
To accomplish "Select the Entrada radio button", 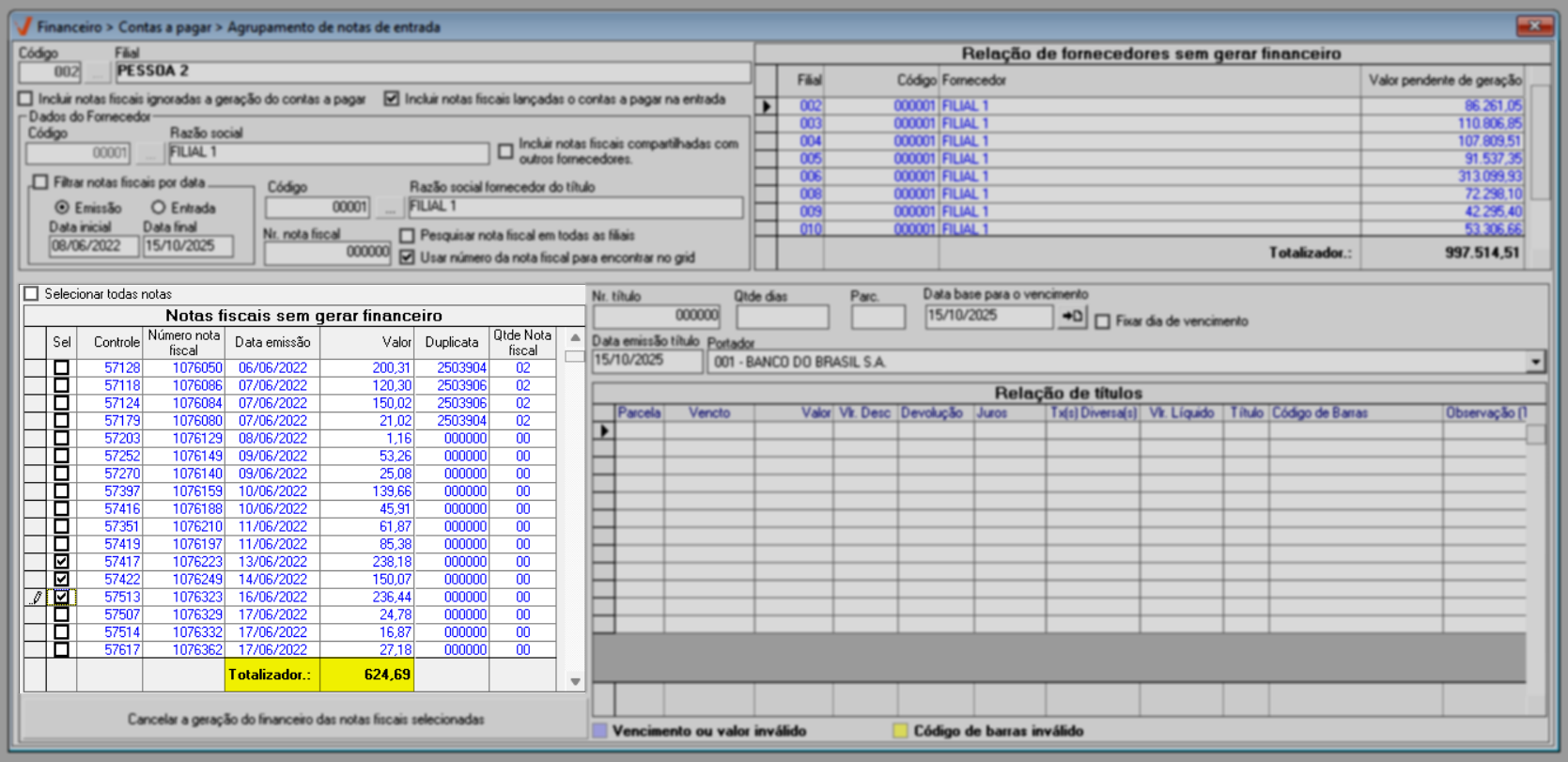I will coord(159,208).
